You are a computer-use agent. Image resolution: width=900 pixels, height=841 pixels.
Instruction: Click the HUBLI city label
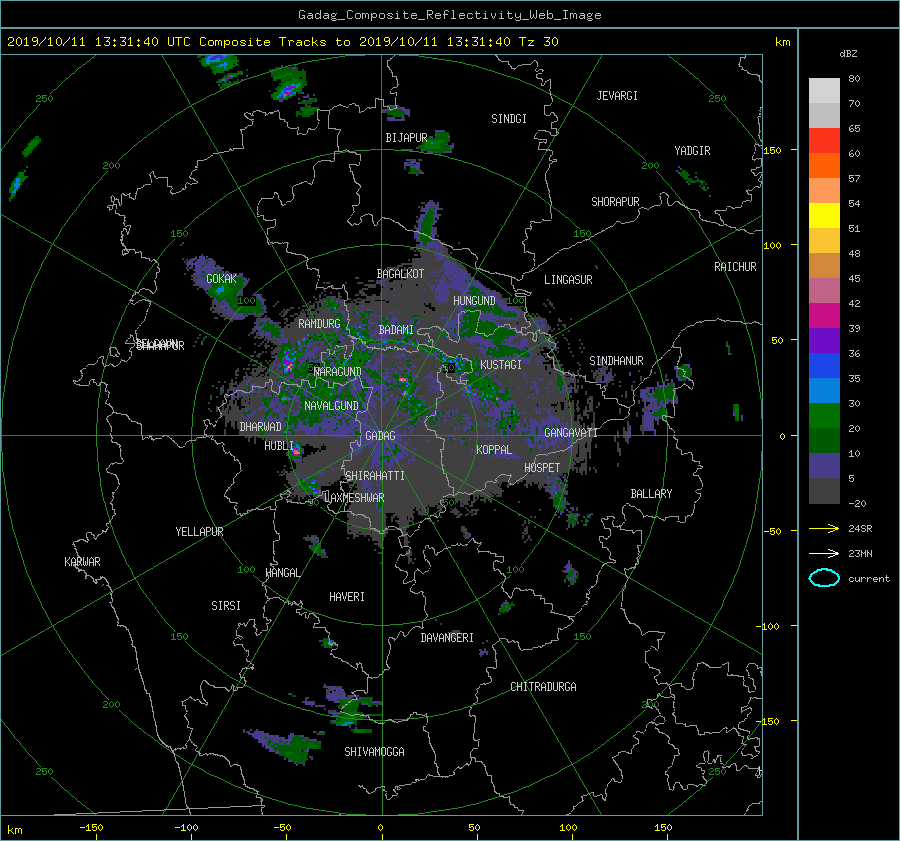279,445
